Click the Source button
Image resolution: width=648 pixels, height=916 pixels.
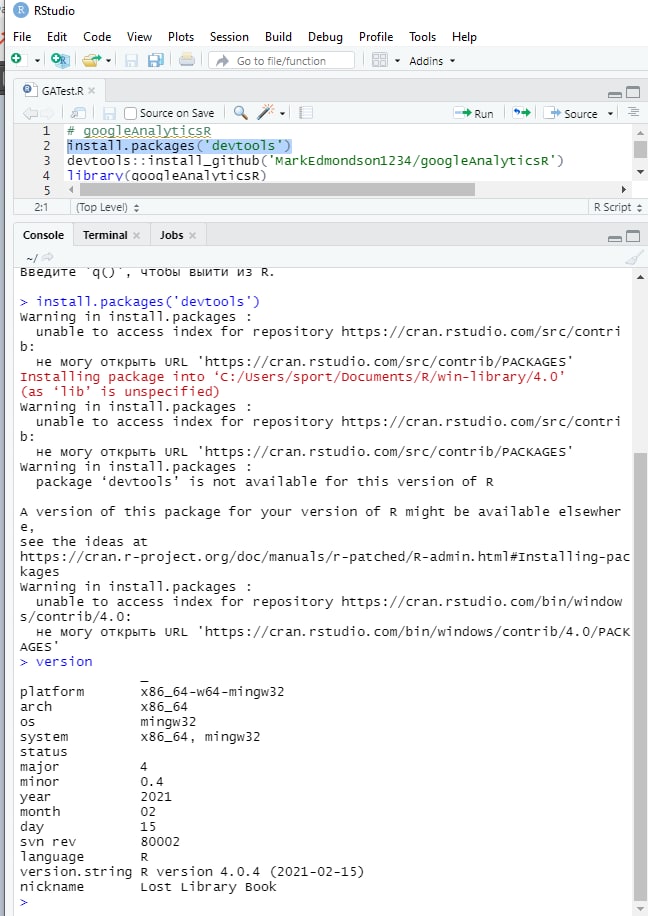(570, 113)
